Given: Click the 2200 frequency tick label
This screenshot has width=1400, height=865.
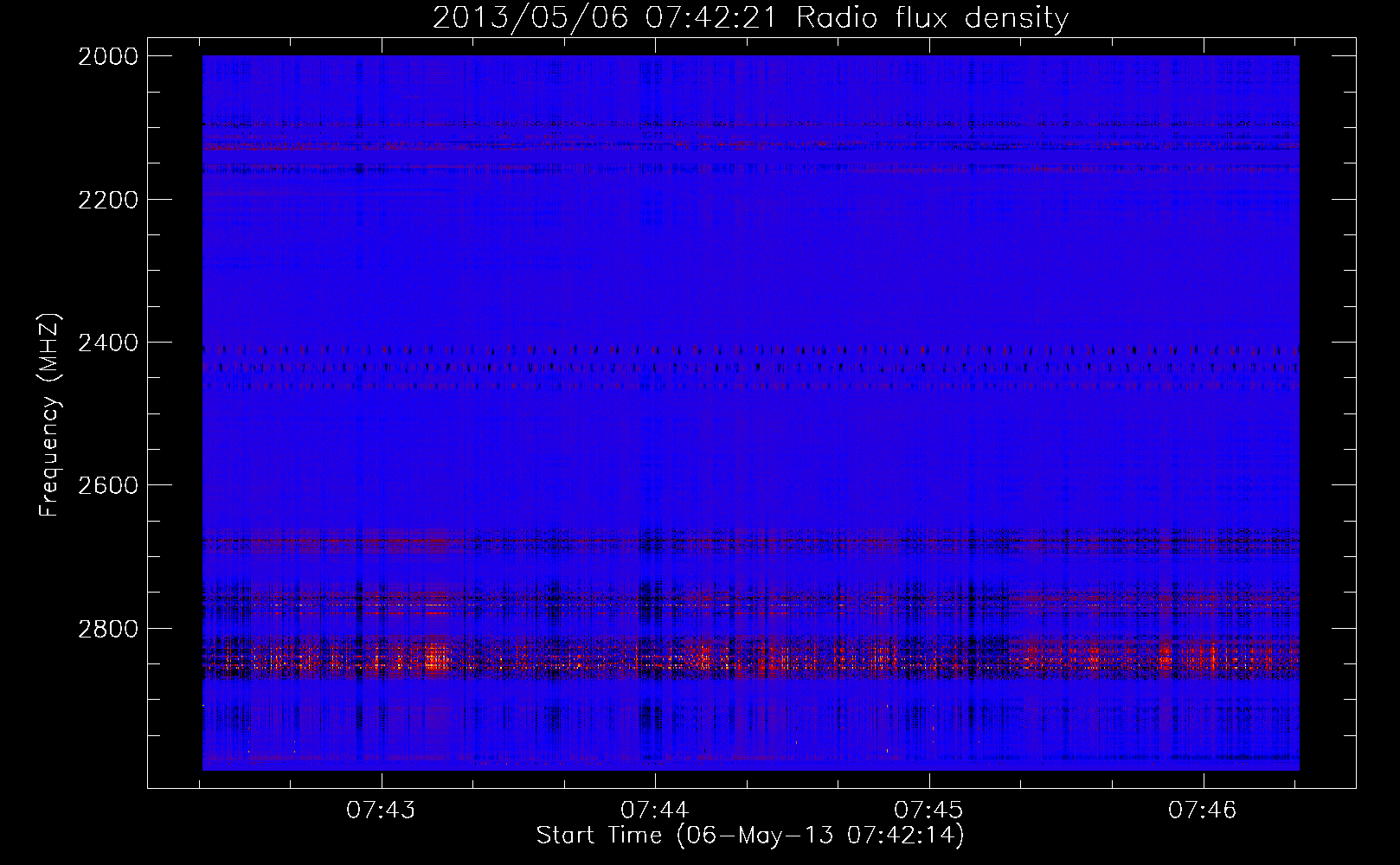Looking at the screenshot, I should (x=107, y=200).
